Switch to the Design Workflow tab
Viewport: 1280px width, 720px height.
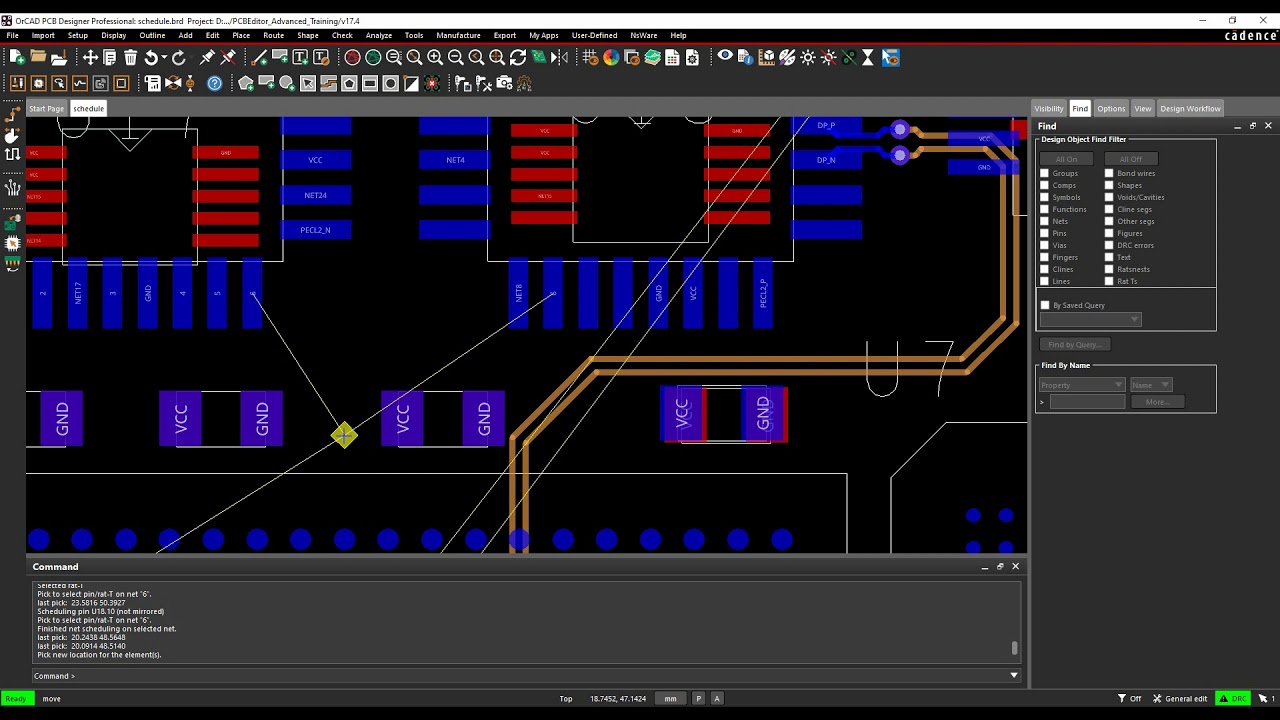point(1190,108)
